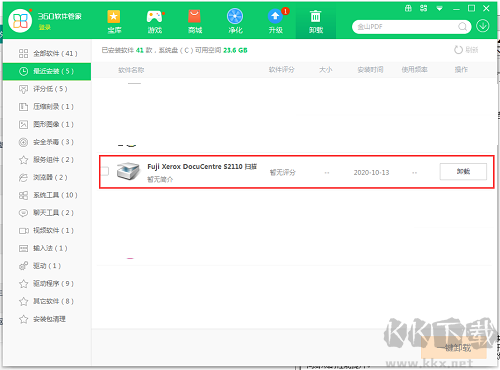This screenshot has height=370, width=500.
Task: Open the 宝库 star icon tab
Action: coord(114,21)
